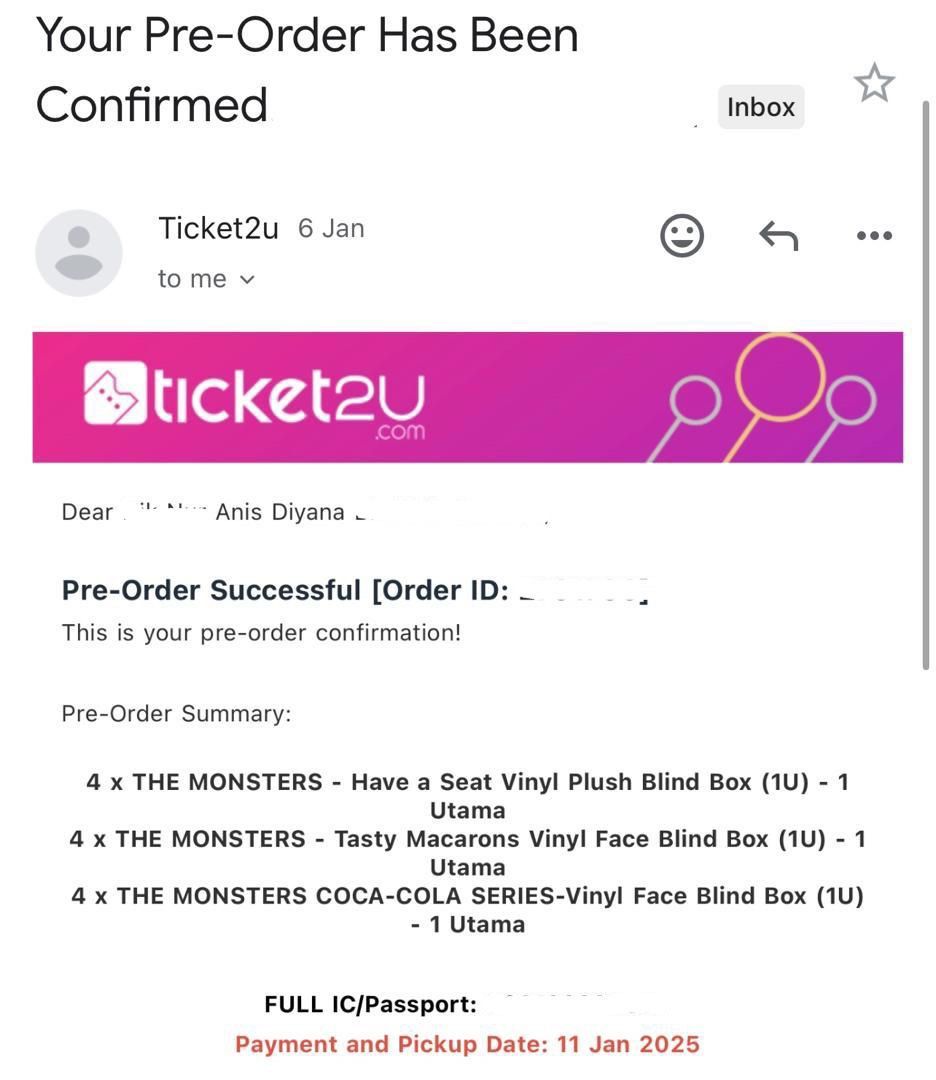Click the ticket2u.com banner wordmark
The width and height of the screenshot is (936, 1080).
click(x=288, y=398)
